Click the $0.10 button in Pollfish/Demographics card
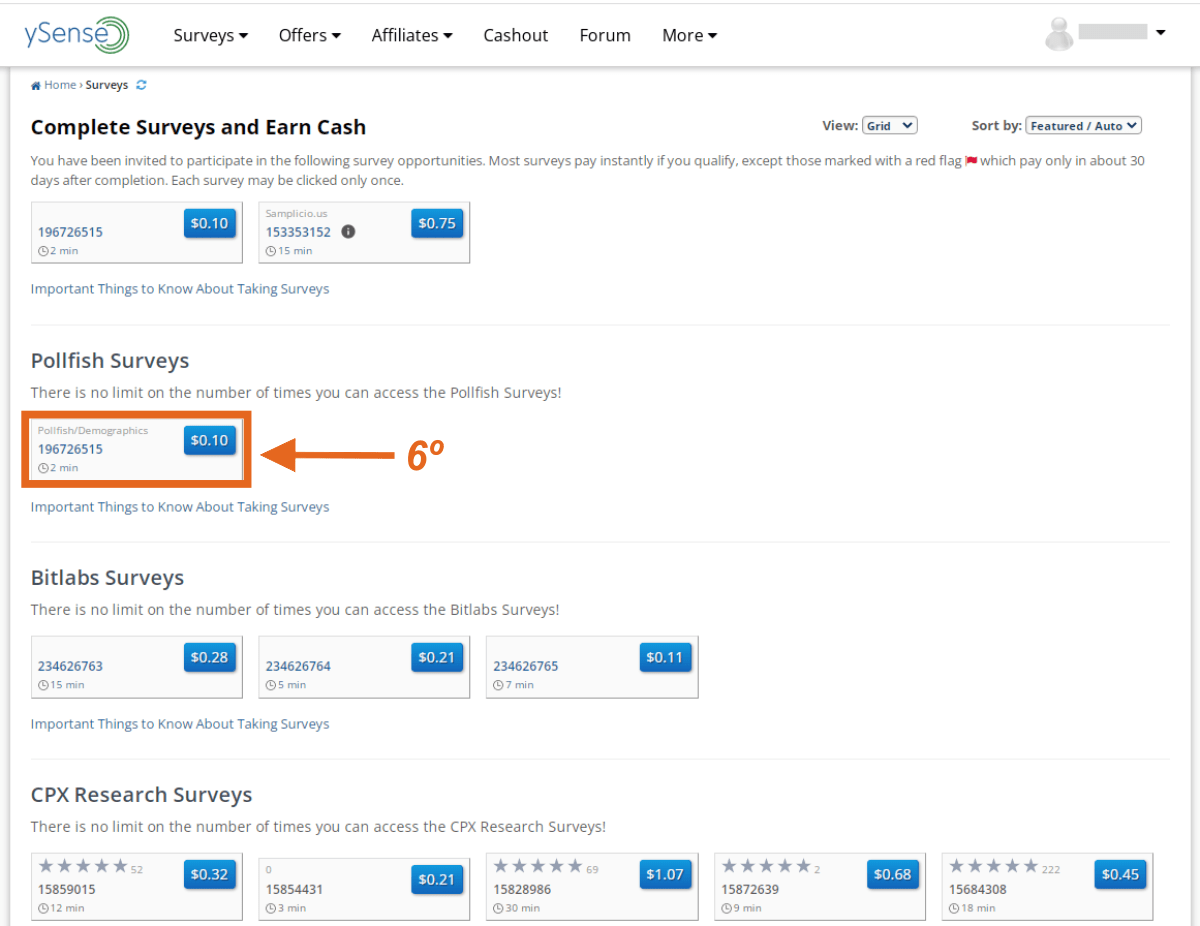Screen dimensions: 1200x926 (x=210, y=440)
